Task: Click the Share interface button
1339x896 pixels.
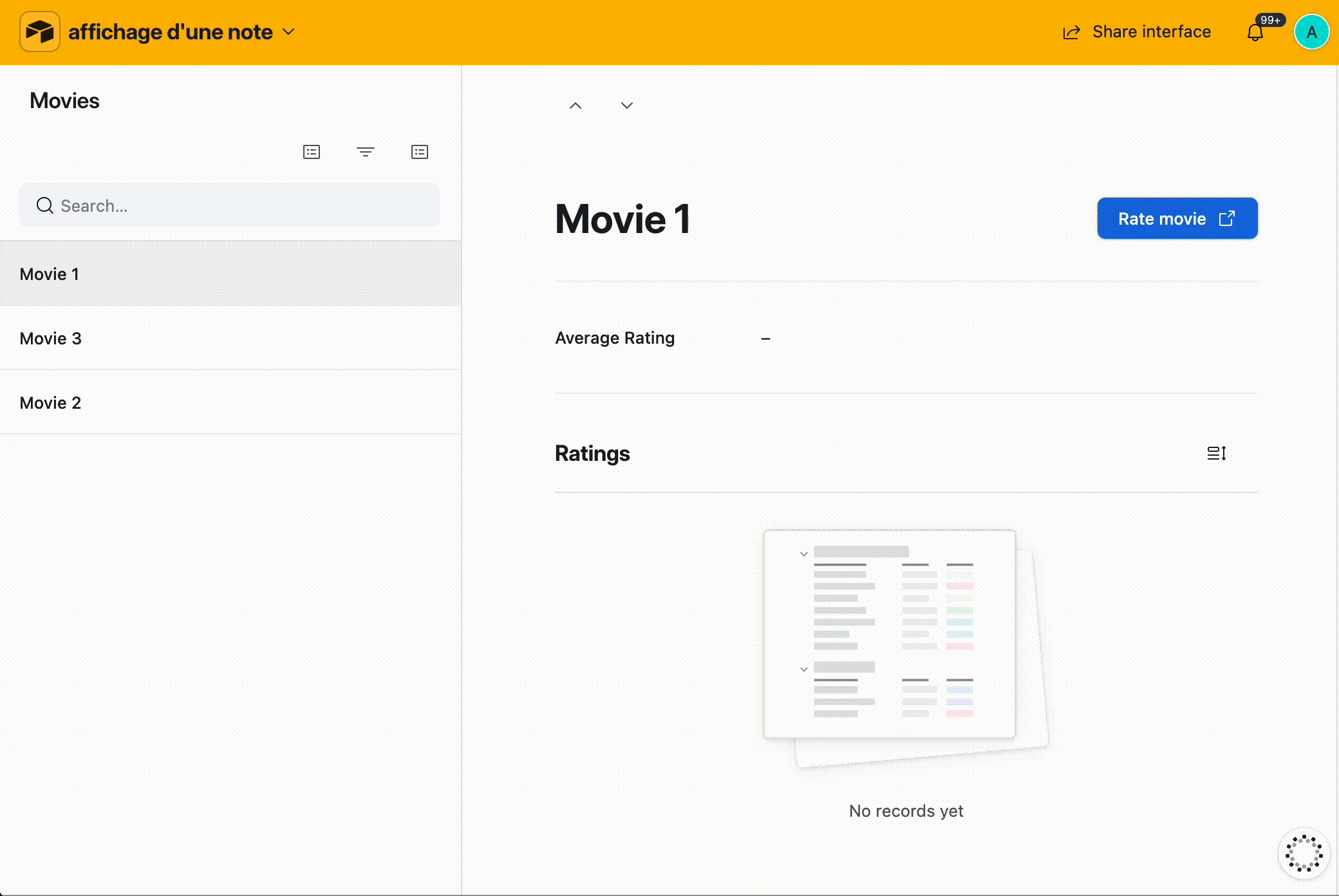Action: 1137,32
